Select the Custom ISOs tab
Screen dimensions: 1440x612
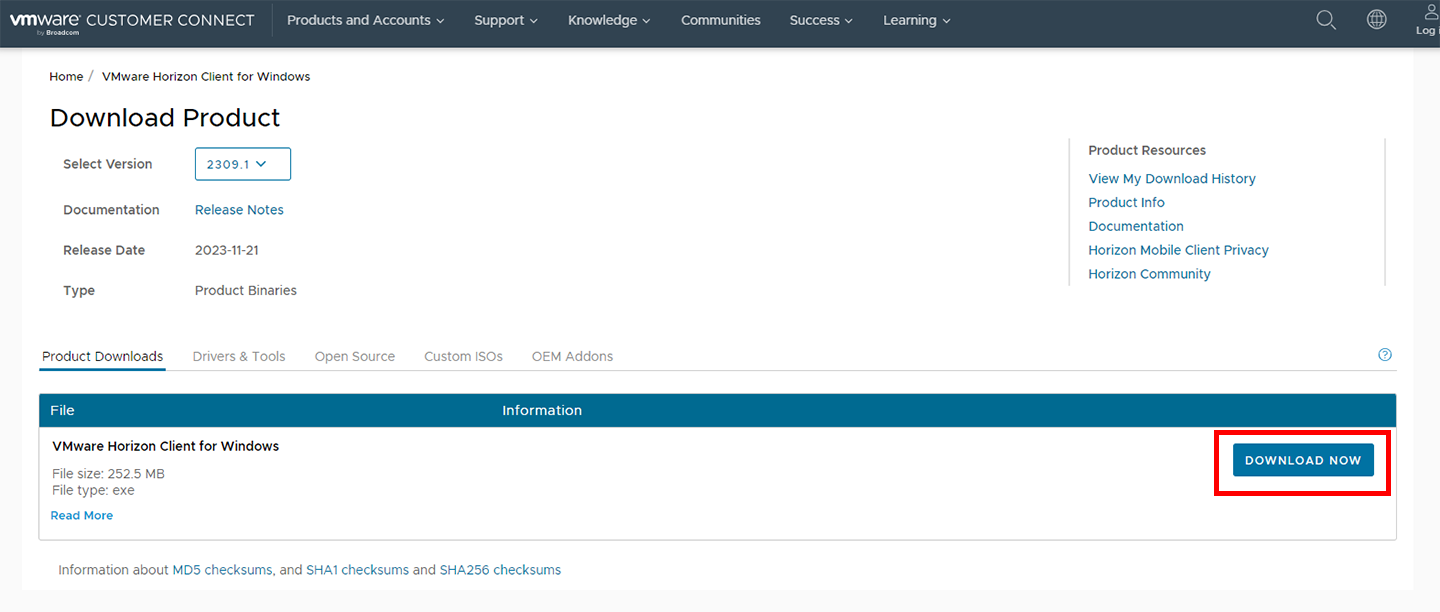click(x=463, y=357)
